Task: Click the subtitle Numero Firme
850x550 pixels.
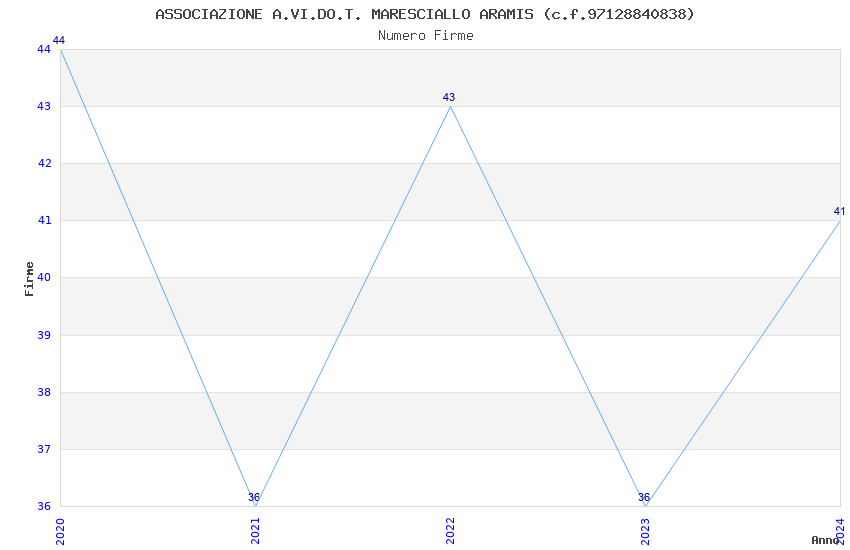Action: (x=426, y=36)
